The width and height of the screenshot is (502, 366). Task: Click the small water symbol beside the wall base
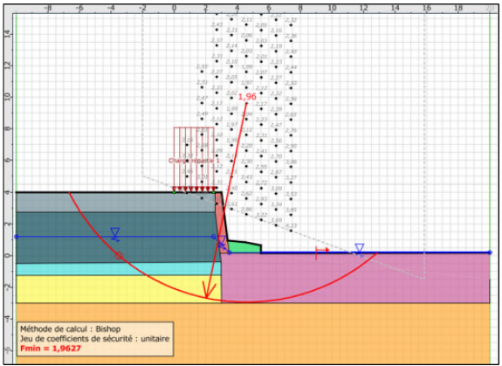[222, 242]
